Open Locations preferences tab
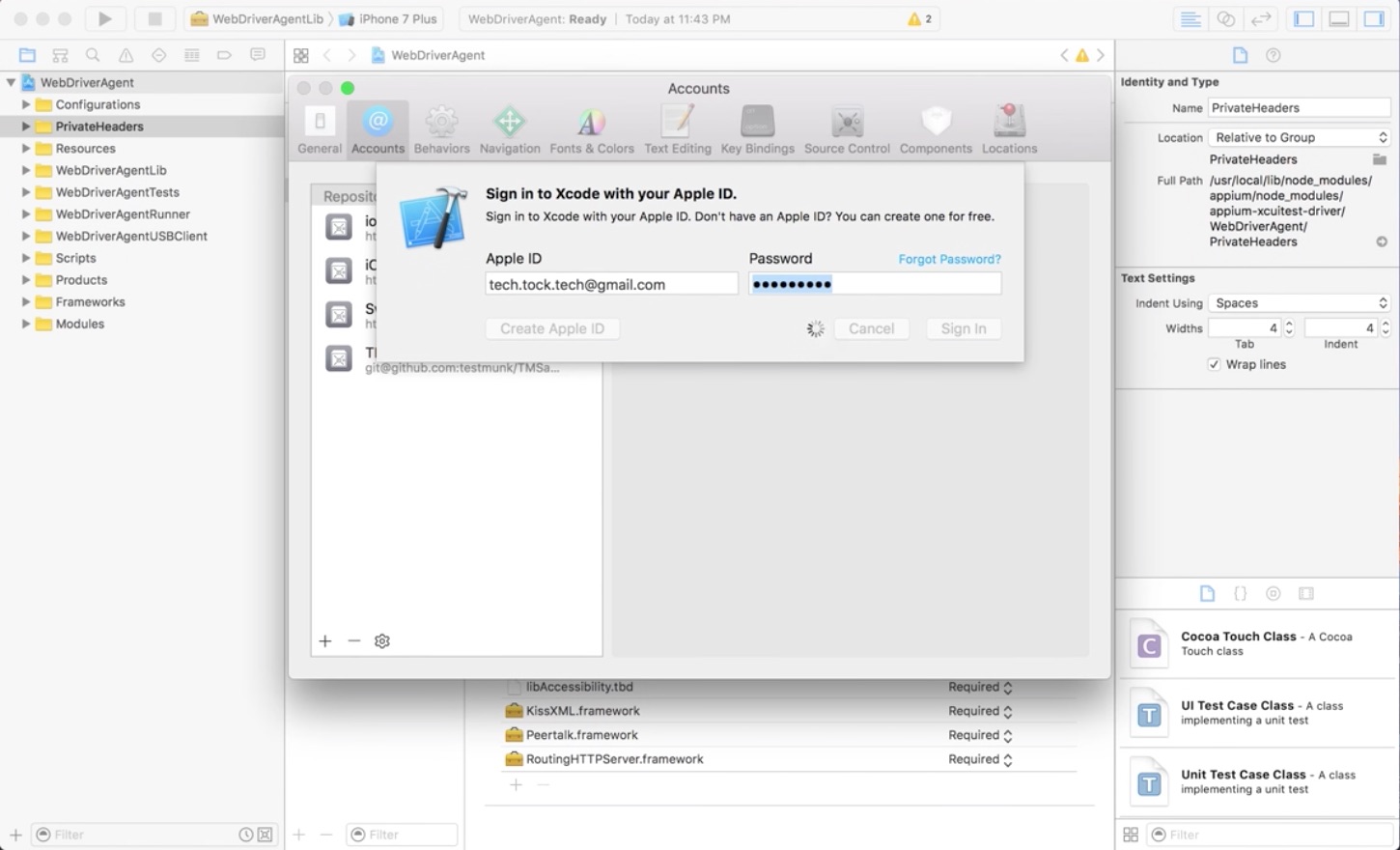Viewport: 1400px width, 850px height. tap(1010, 129)
